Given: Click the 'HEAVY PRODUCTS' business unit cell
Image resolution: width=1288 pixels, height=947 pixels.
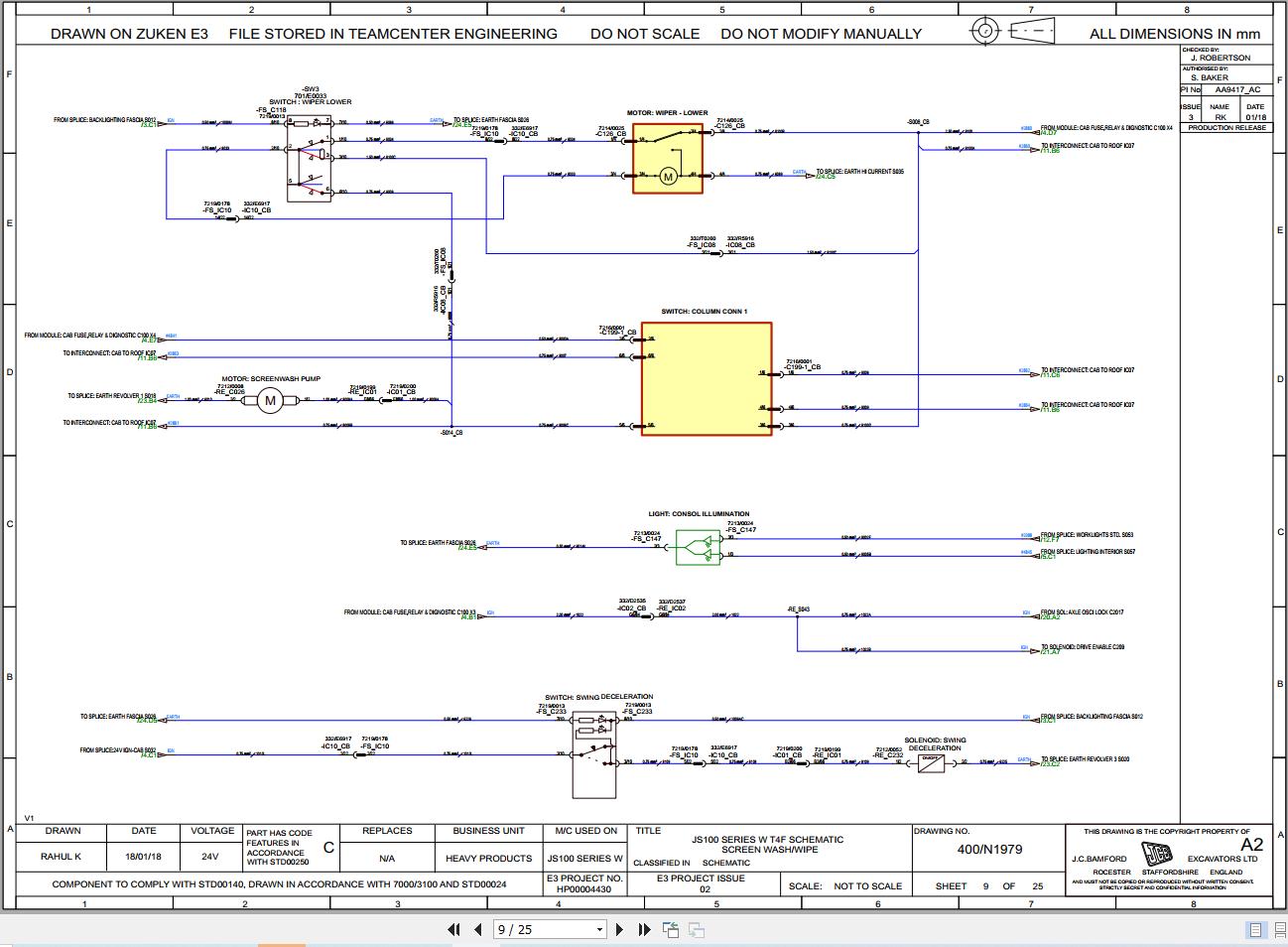Looking at the screenshot, I should click(488, 858).
